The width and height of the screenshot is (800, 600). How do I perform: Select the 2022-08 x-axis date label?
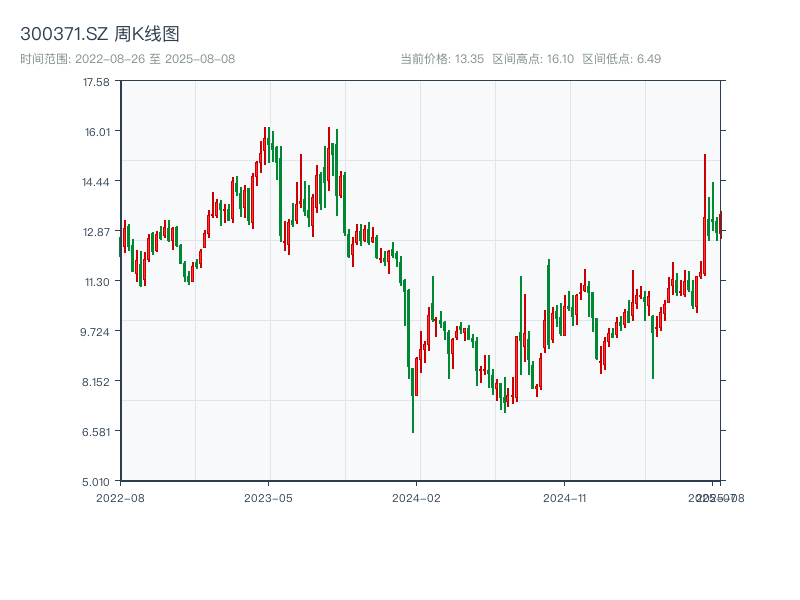(120, 497)
